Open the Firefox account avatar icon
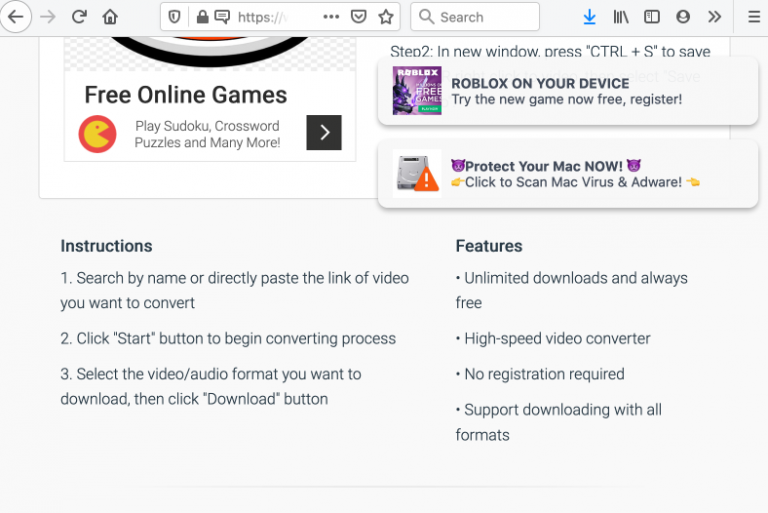This screenshot has height=513, width=768. click(683, 17)
